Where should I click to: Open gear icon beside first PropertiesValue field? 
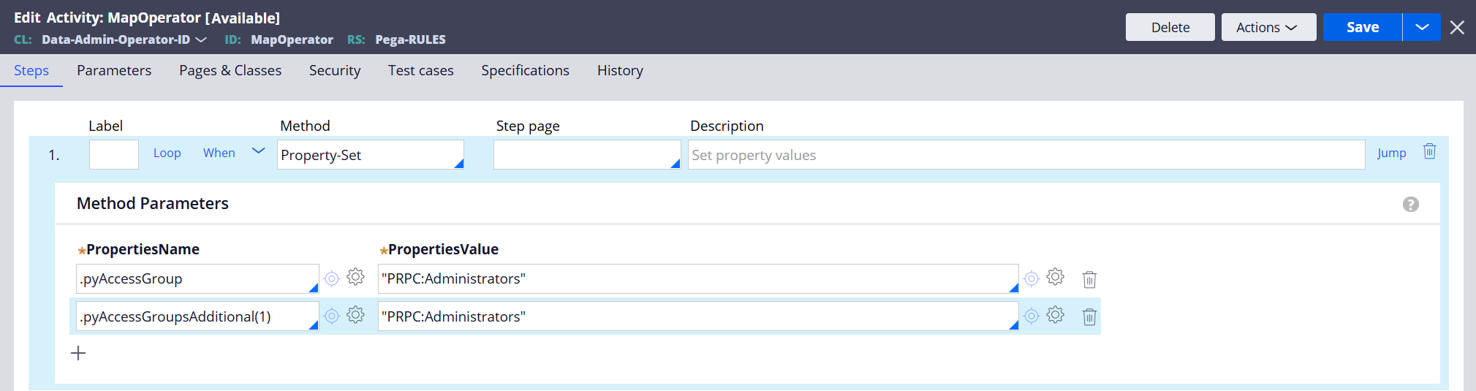click(1055, 278)
